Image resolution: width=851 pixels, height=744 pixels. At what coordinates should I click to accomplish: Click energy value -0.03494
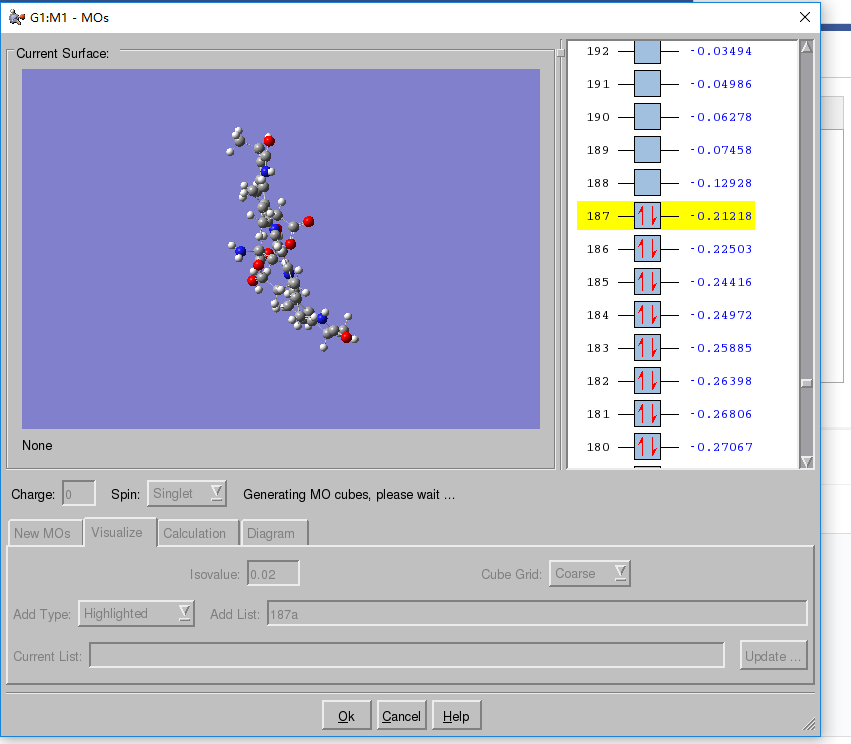(x=721, y=52)
